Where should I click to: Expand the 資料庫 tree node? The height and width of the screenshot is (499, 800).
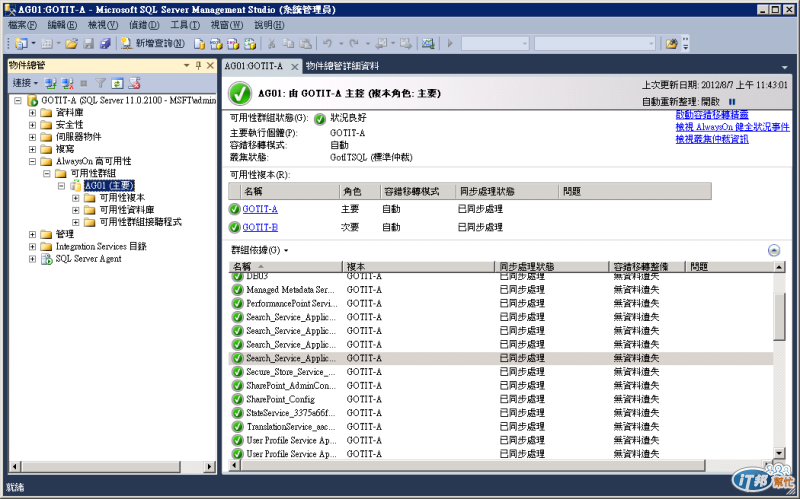32,113
